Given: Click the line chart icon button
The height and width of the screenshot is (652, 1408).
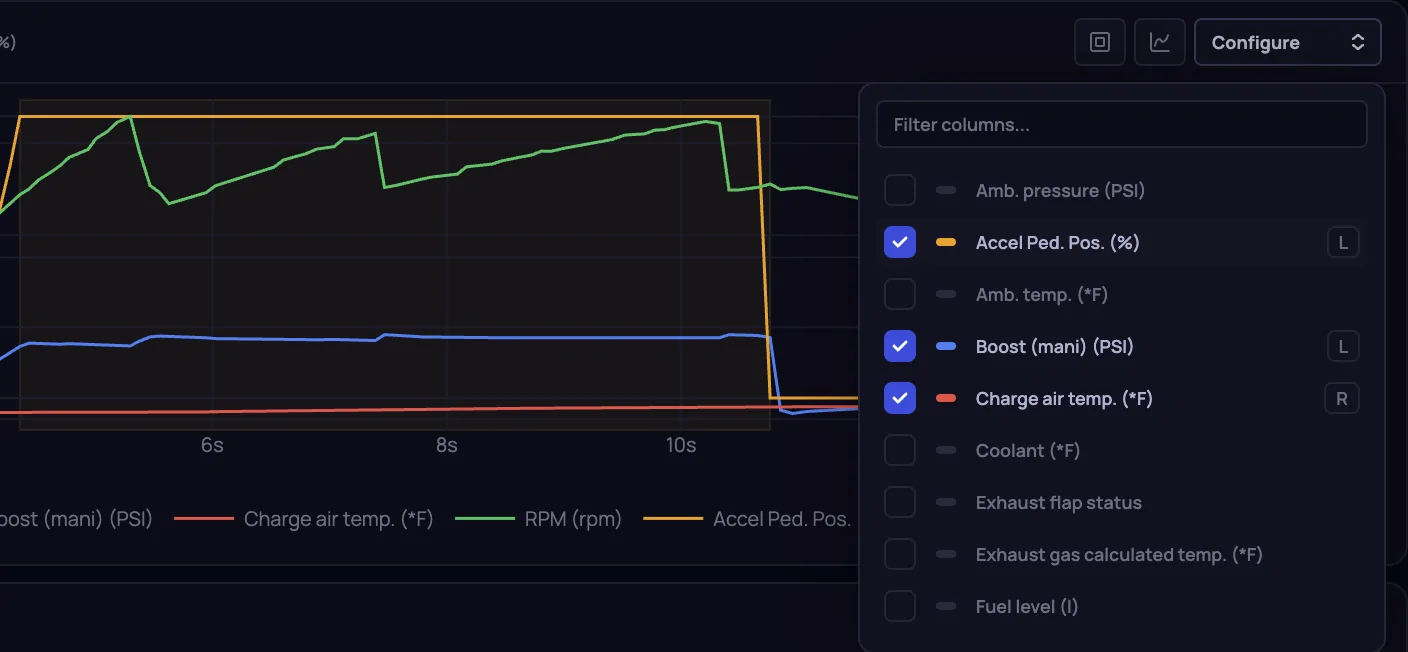Looking at the screenshot, I should click(x=1160, y=42).
